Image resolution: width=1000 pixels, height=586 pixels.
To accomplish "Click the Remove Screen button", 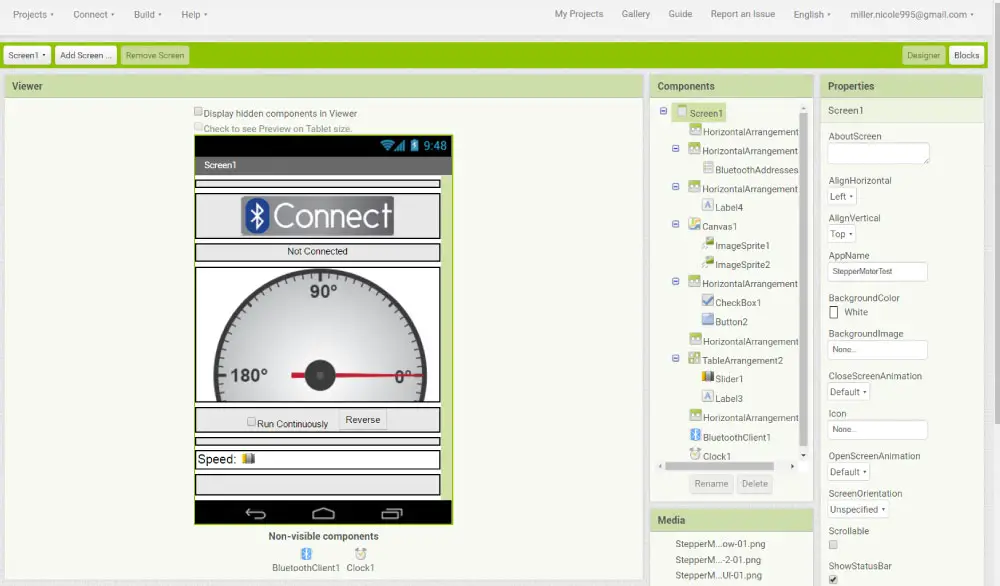I will point(154,55).
